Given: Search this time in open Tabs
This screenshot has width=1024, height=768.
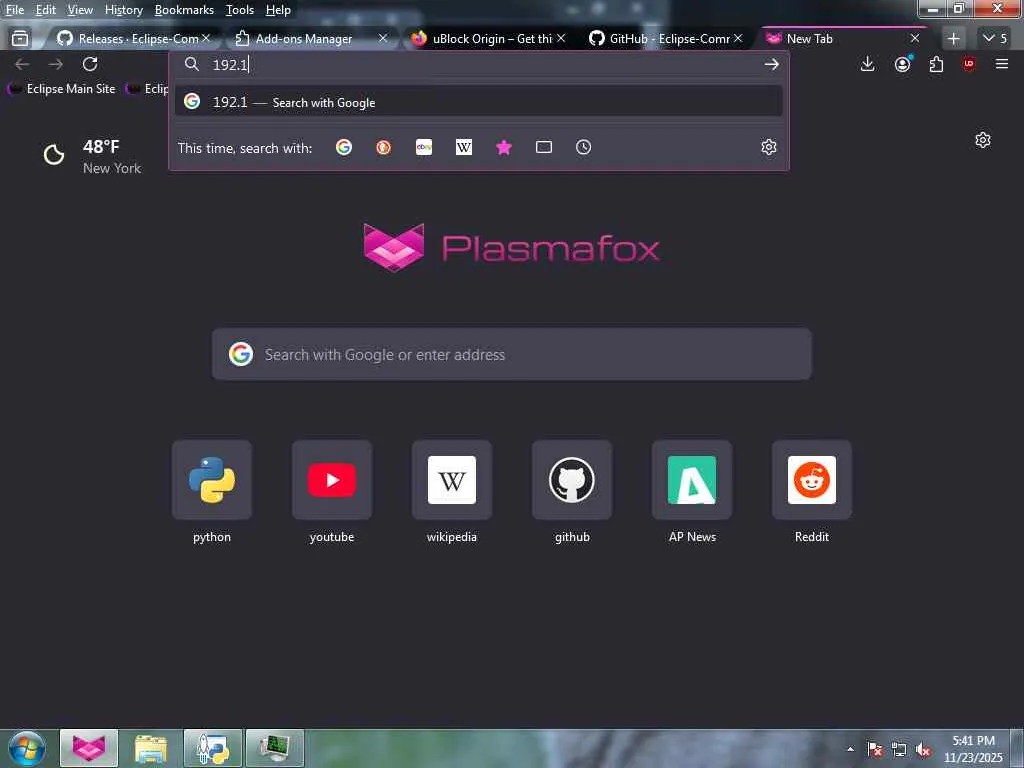Looking at the screenshot, I should coord(543,147).
